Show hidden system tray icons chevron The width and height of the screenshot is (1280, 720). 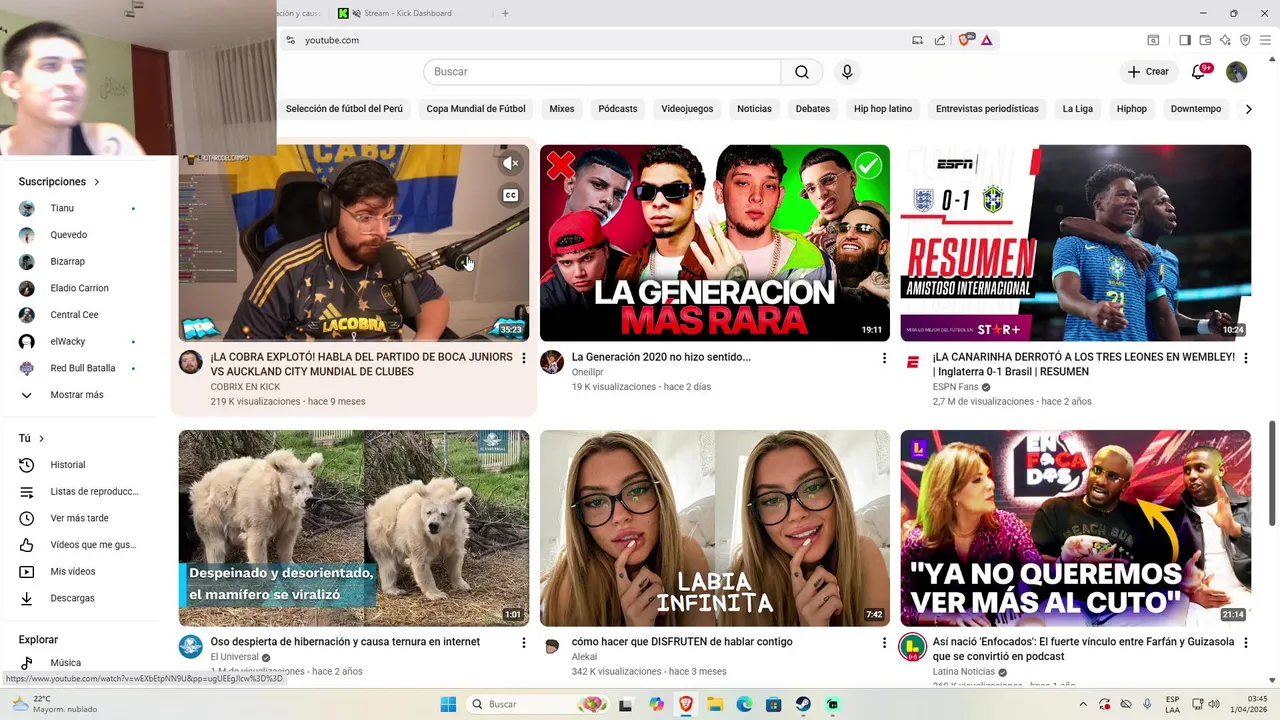(x=1083, y=704)
